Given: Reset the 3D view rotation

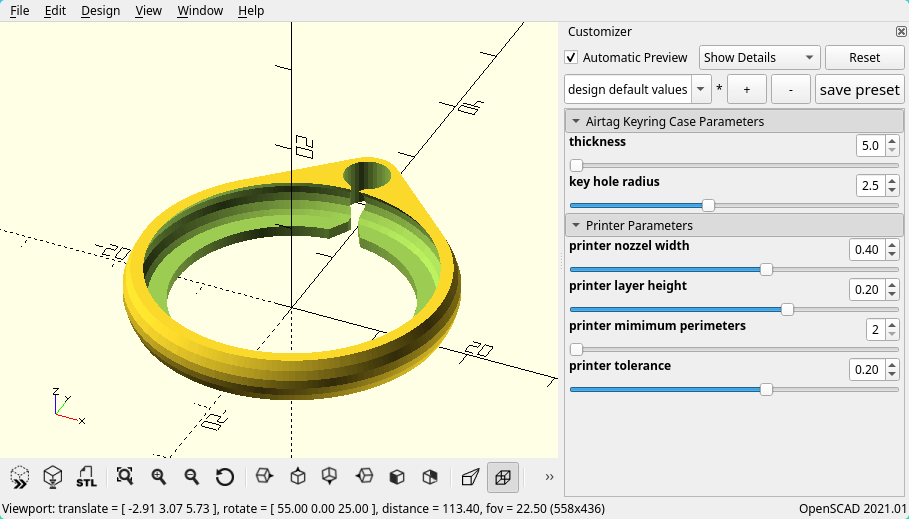Looking at the screenshot, I should click(225, 477).
